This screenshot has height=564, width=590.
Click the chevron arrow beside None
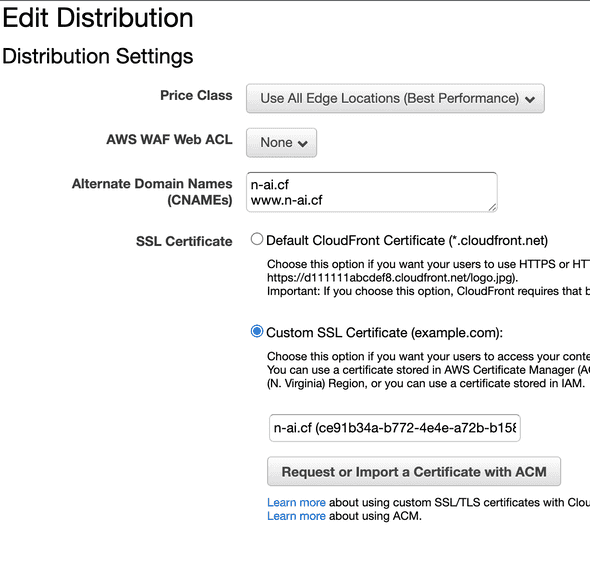click(303, 143)
